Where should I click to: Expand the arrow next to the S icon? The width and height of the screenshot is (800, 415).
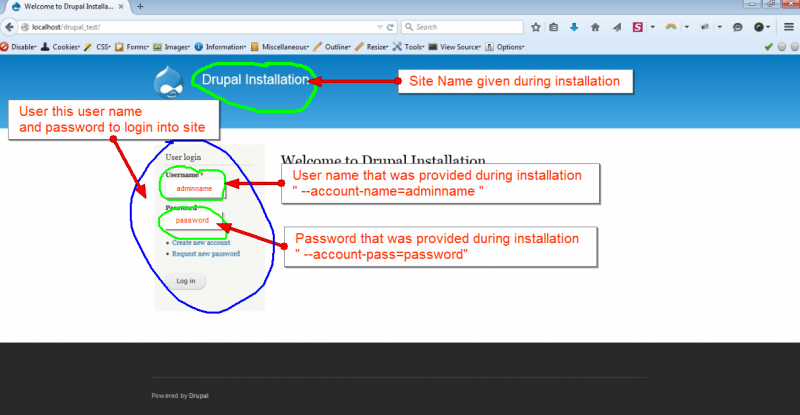click(653, 27)
